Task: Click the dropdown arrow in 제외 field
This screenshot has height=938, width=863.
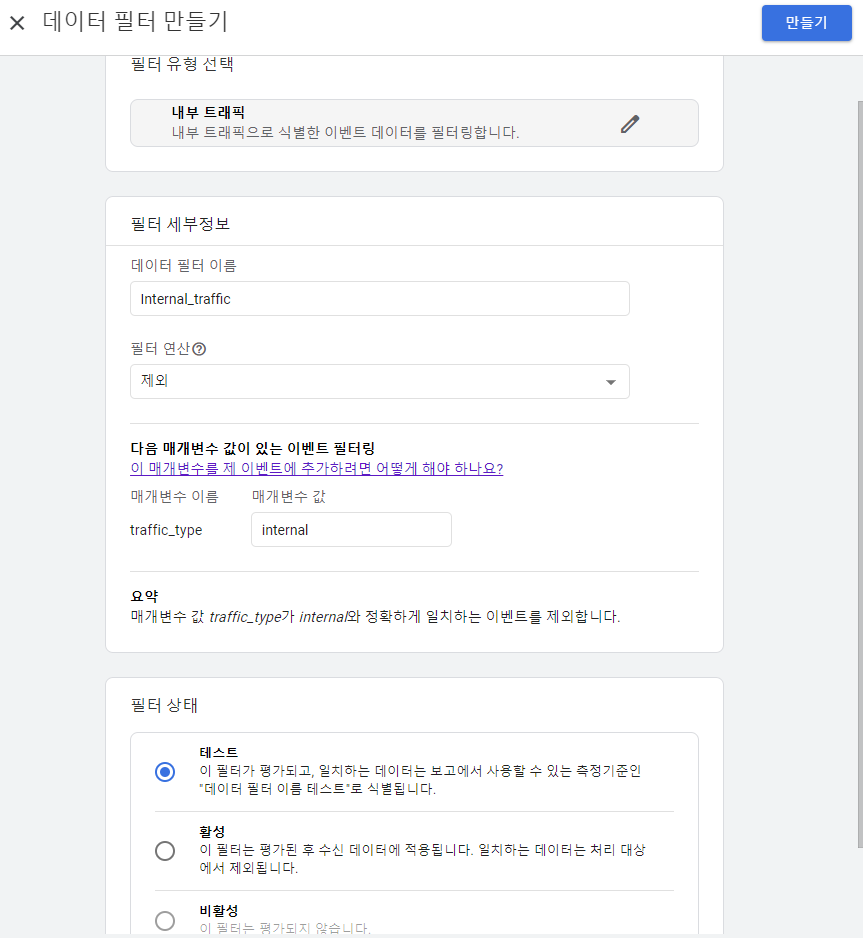Action: [611, 382]
